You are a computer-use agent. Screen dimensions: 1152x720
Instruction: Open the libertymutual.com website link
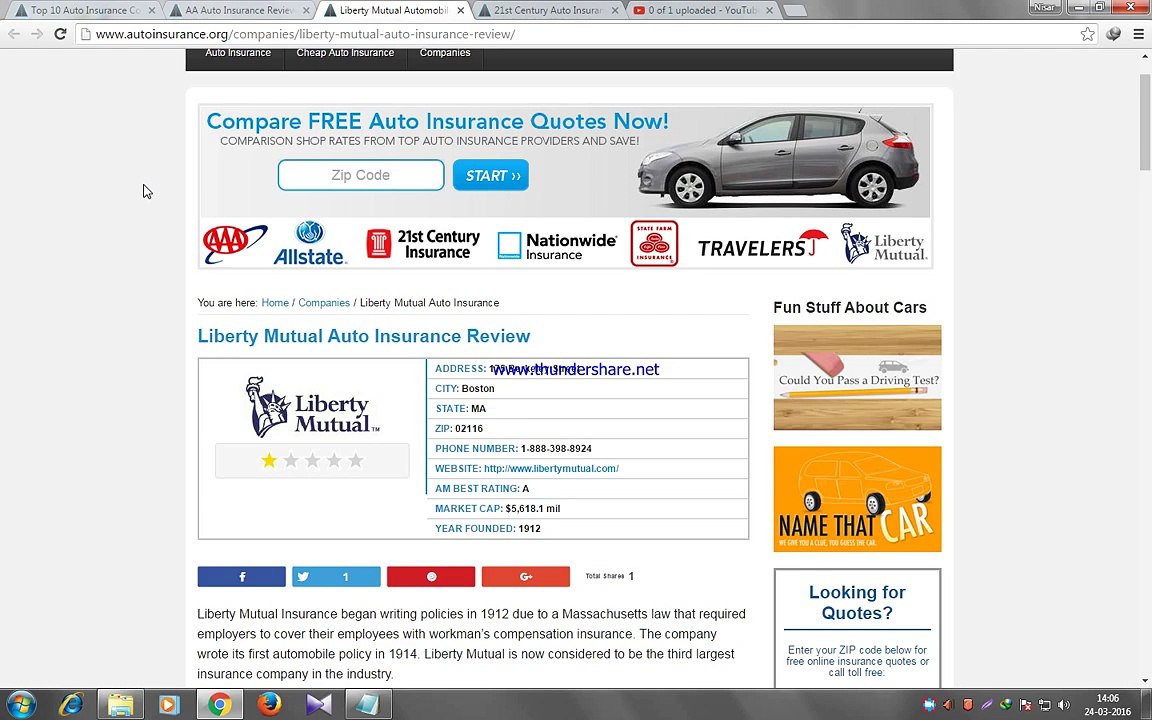coord(551,469)
